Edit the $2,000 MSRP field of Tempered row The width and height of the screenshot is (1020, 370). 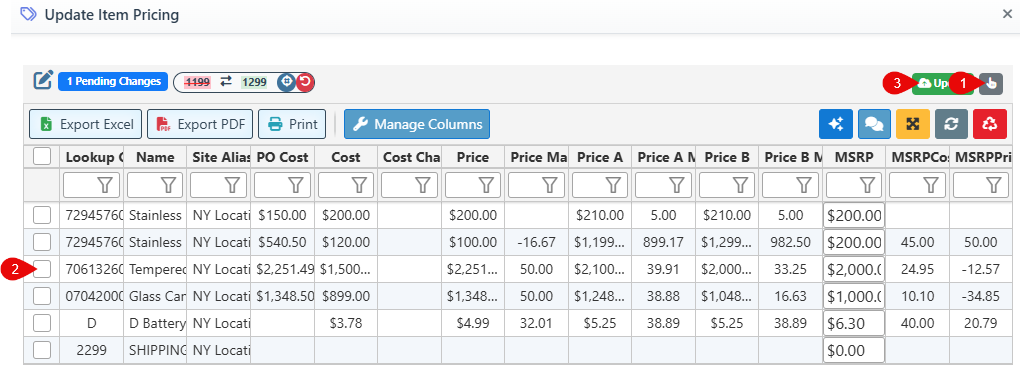click(853, 269)
